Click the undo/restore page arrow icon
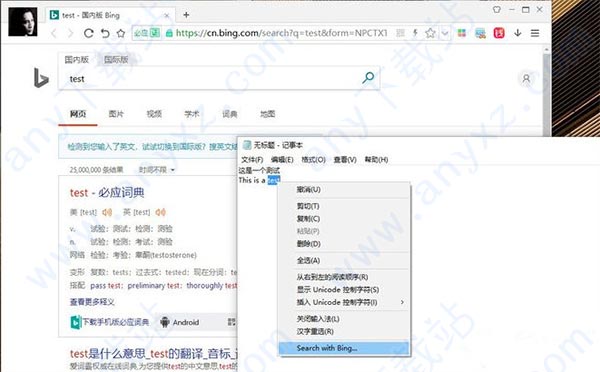 pos(105,33)
